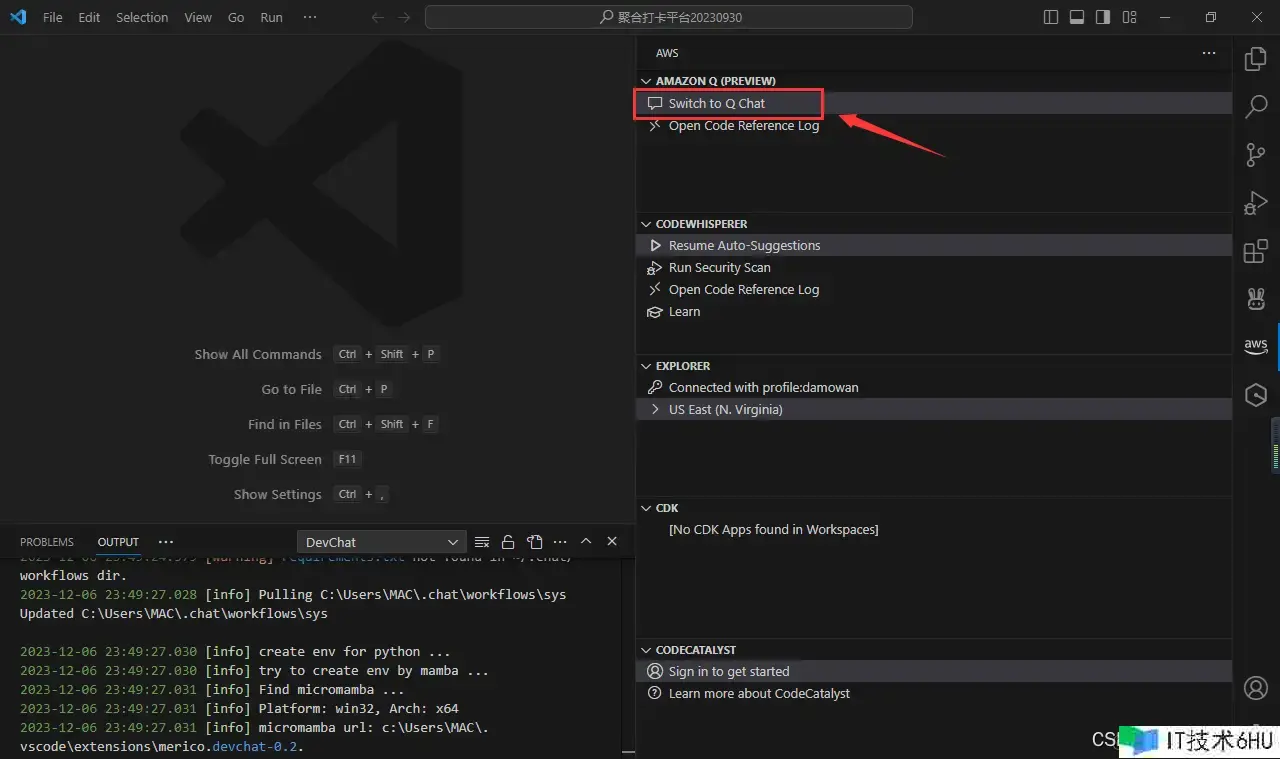Collapse the Amazon Q (Preview) section
Image resolution: width=1280 pixels, height=759 pixels.
click(934, 81)
